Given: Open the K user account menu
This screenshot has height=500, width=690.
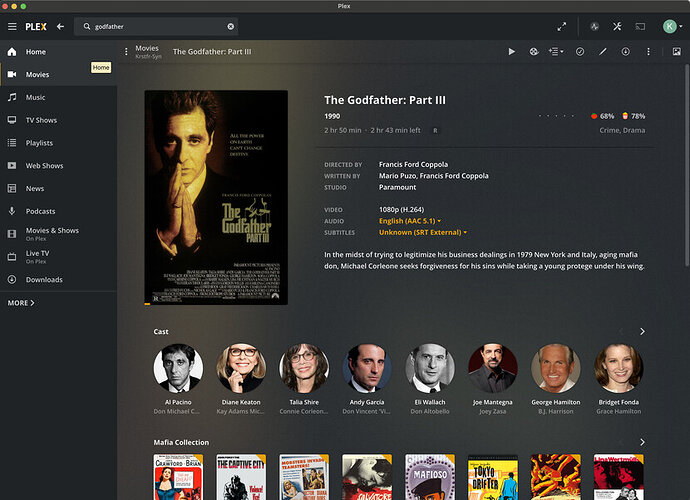Looking at the screenshot, I should [672, 26].
